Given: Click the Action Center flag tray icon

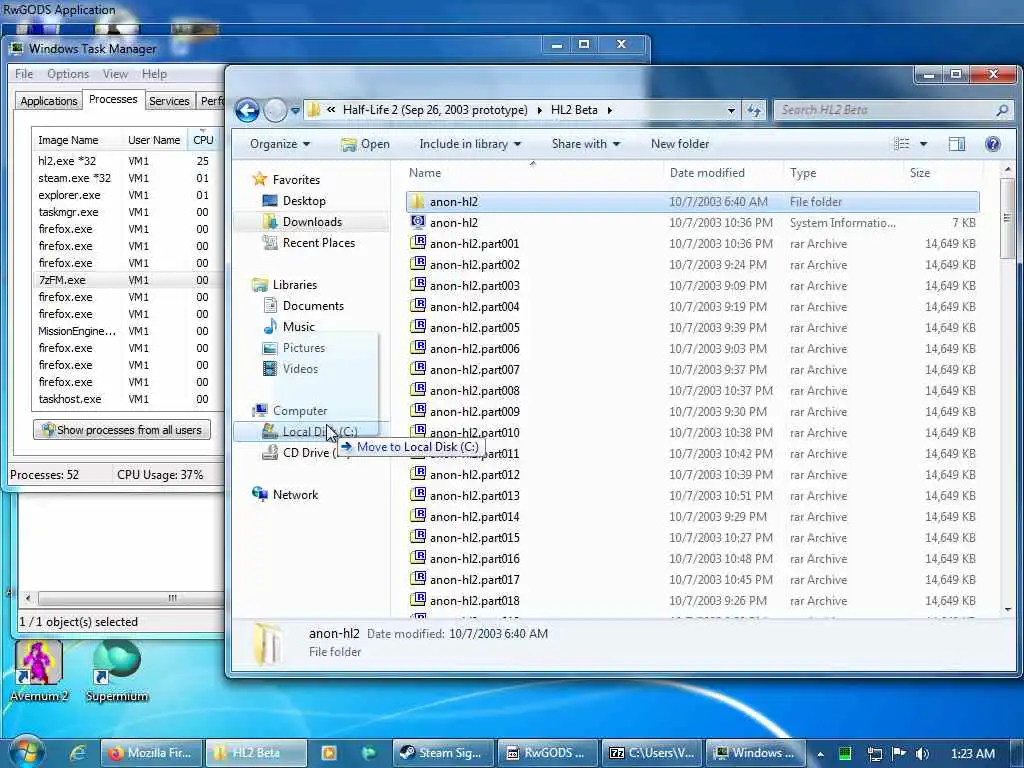Looking at the screenshot, I should pyautogui.click(x=899, y=754).
